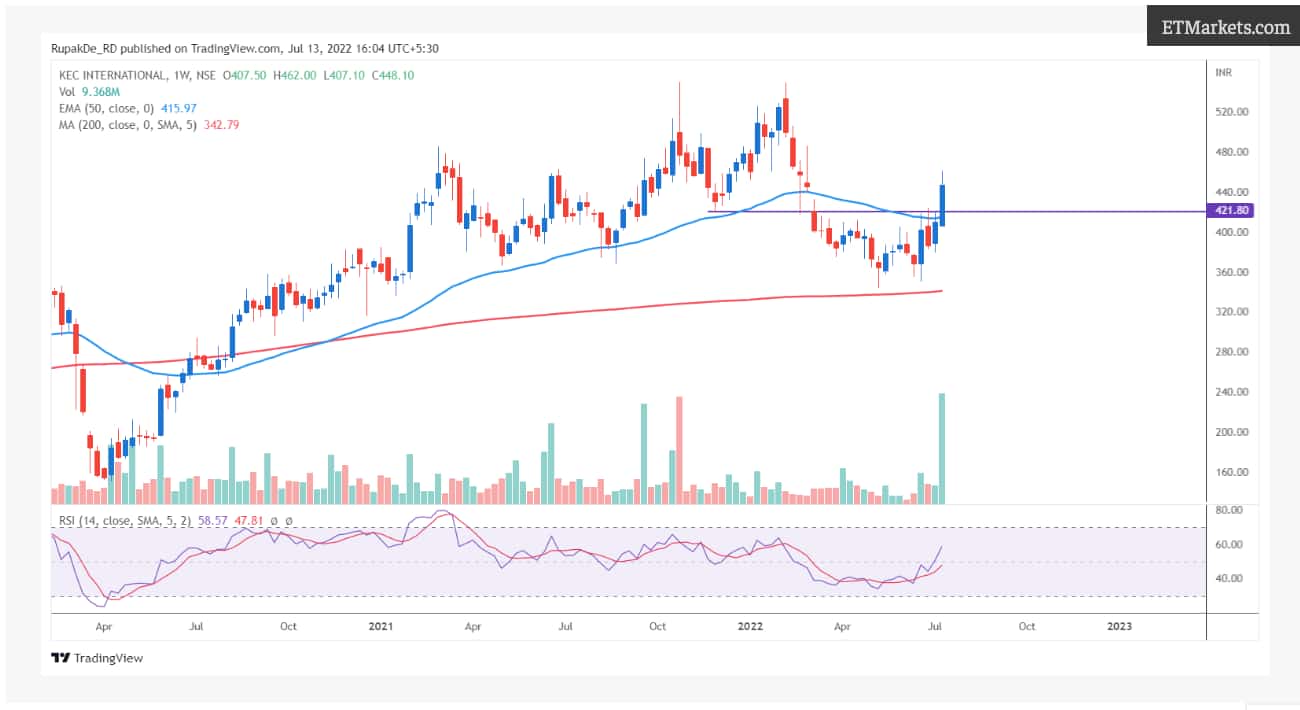Click the INR currency label atop the price scale

1224,72
